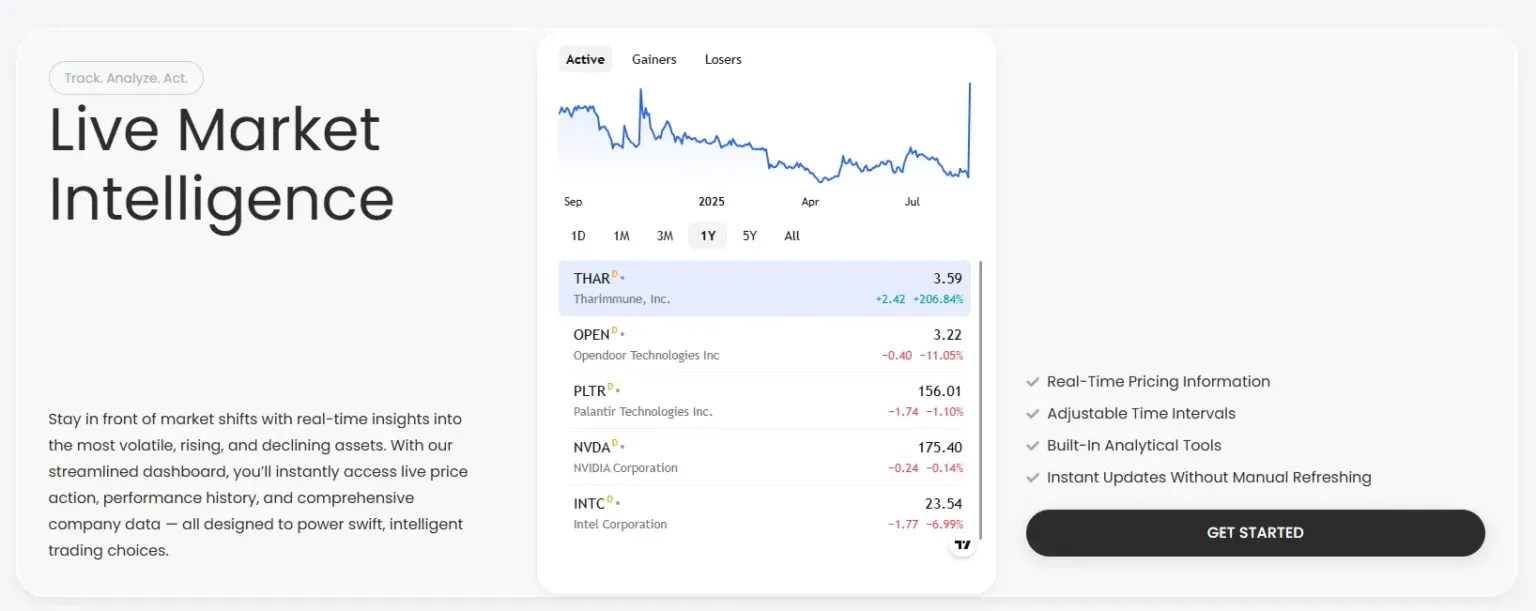Set chart range to 3M
1536x611 pixels.
pyautogui.click(x=665, y=236)
